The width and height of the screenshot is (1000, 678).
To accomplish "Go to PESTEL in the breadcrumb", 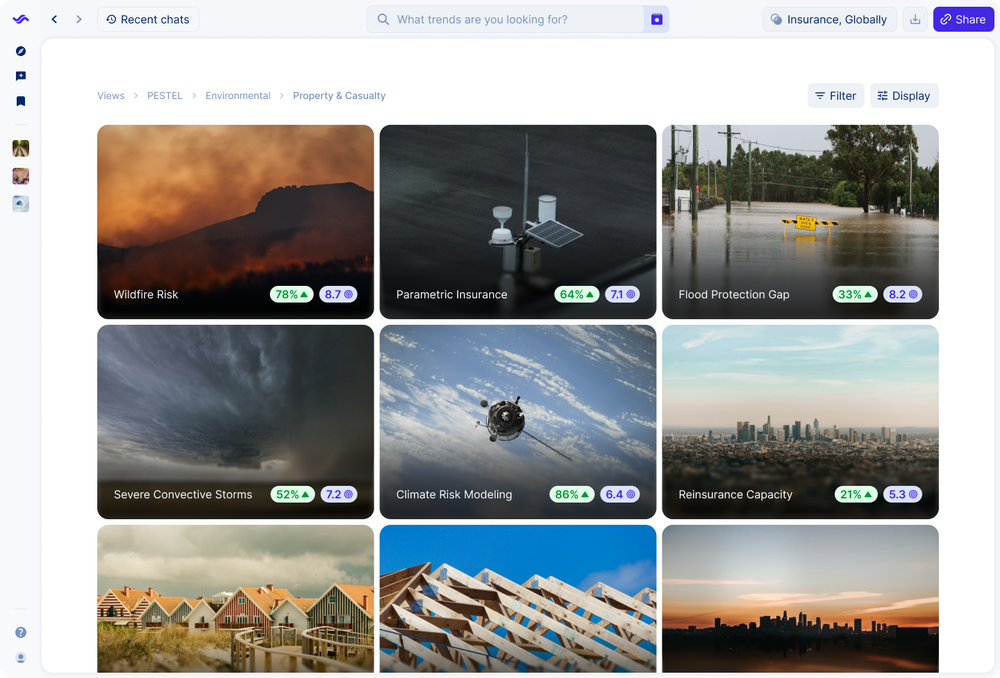I will click(x=165, y=96).
